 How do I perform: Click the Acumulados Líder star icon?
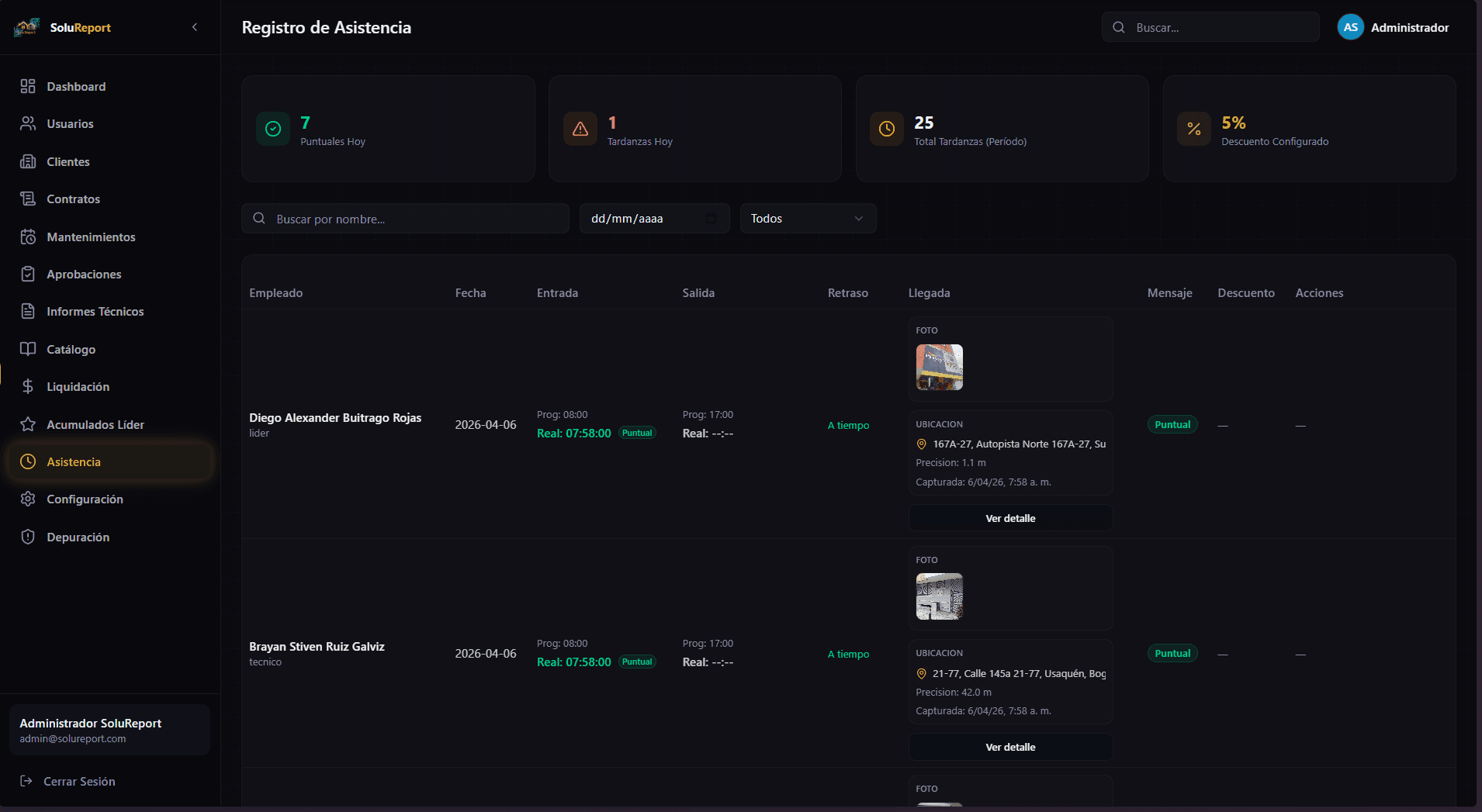(x=28, y=424)
